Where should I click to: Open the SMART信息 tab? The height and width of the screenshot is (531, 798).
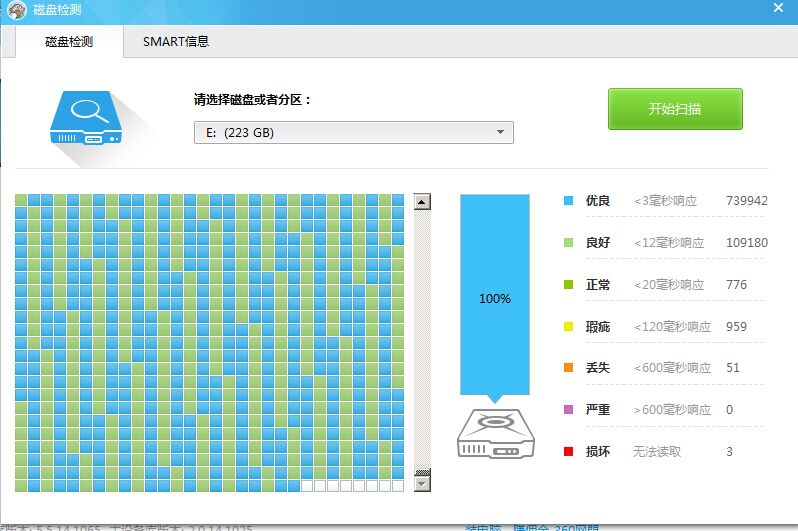176,42
